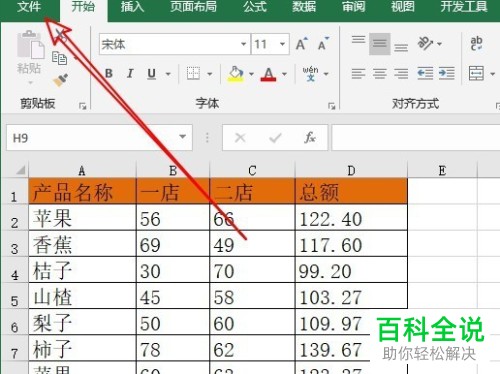500x374 pixels.
Task: Apply the red font color A
Action: (269, 74)
